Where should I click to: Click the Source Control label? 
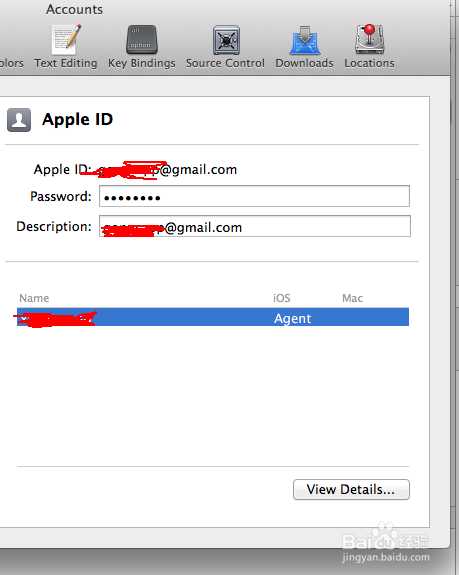tap(225, 63)
